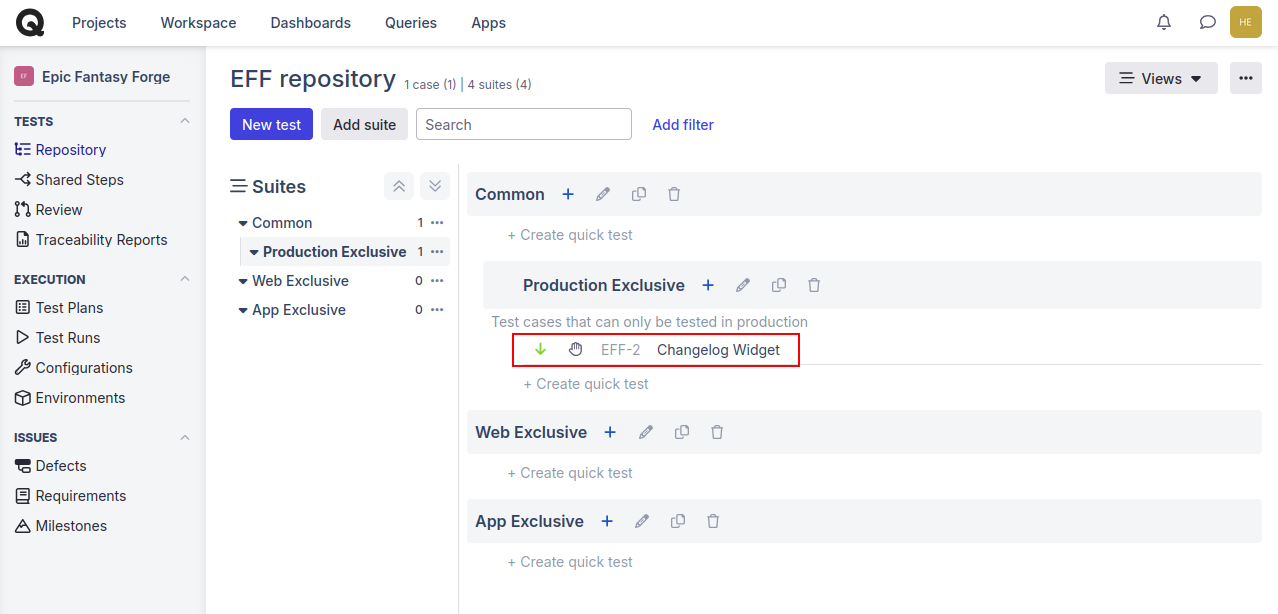Create quick test under Common
Image resolution: width=1278 pixels, height=614 pixels.
[x=570, y=235]
